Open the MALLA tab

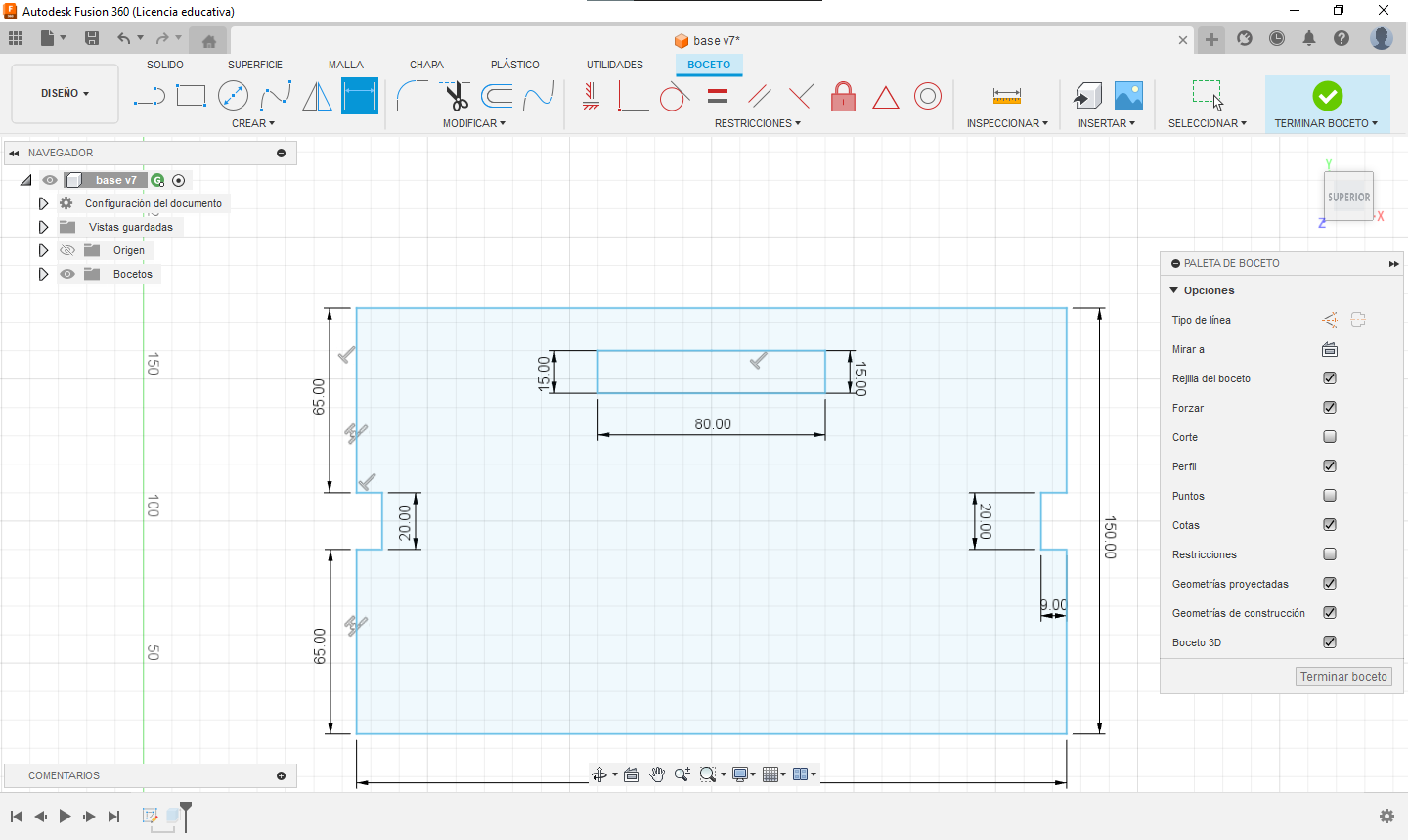[346, 65]
